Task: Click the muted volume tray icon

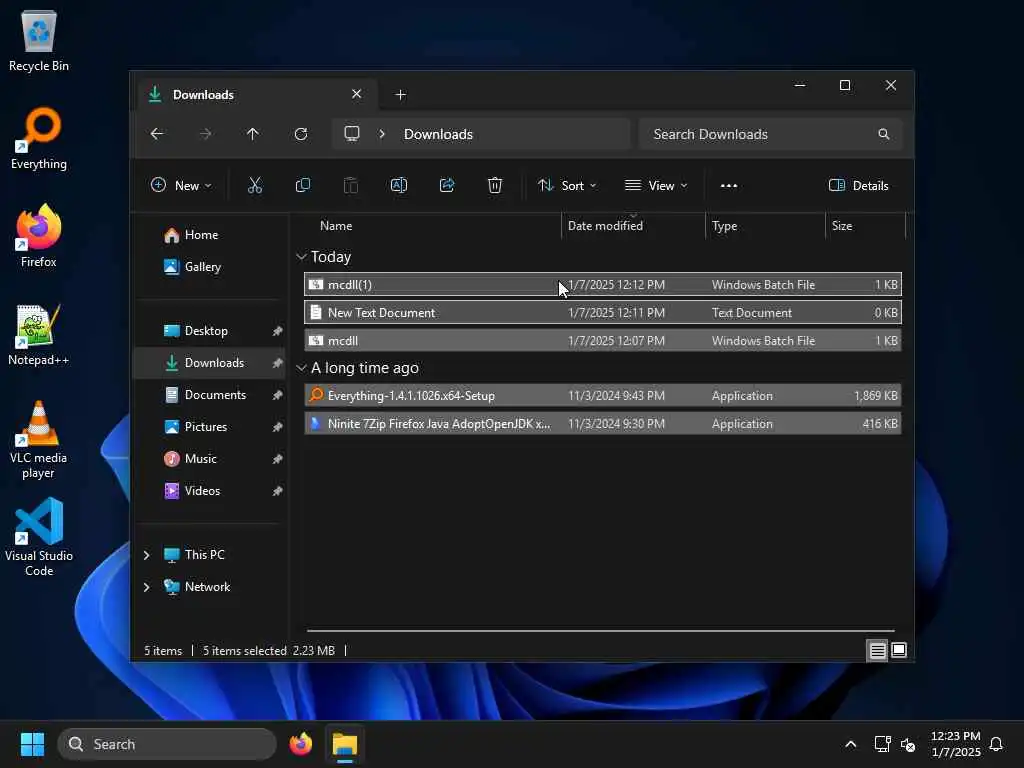Action: point(908,744)
